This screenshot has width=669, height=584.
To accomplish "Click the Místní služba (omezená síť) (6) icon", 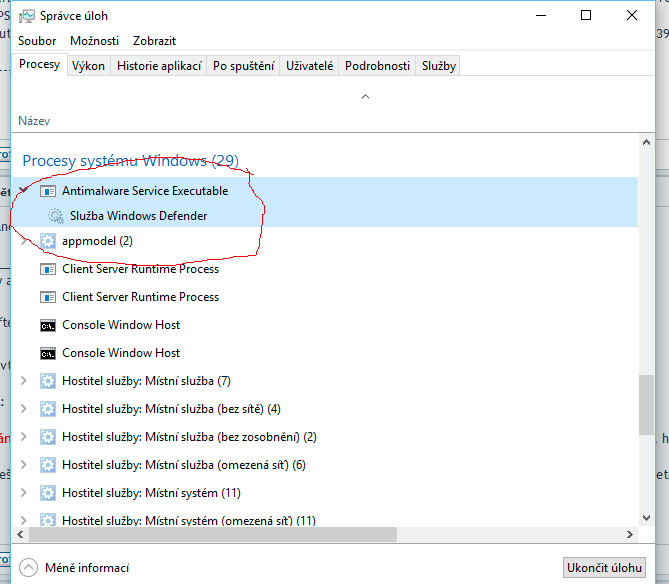I will tap(47, 465).
